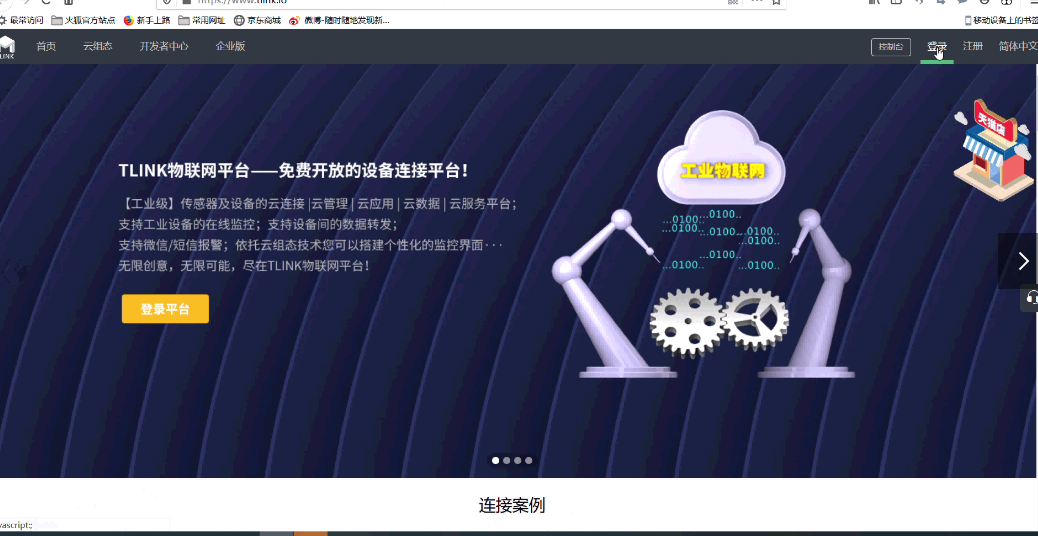Open the 首页 nav item

coord(46,46)
